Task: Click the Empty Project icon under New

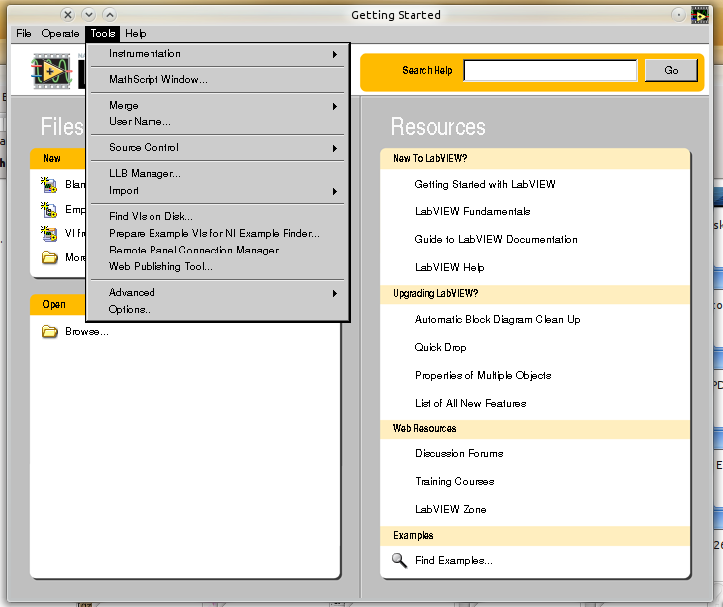Action: click(48, 209)
